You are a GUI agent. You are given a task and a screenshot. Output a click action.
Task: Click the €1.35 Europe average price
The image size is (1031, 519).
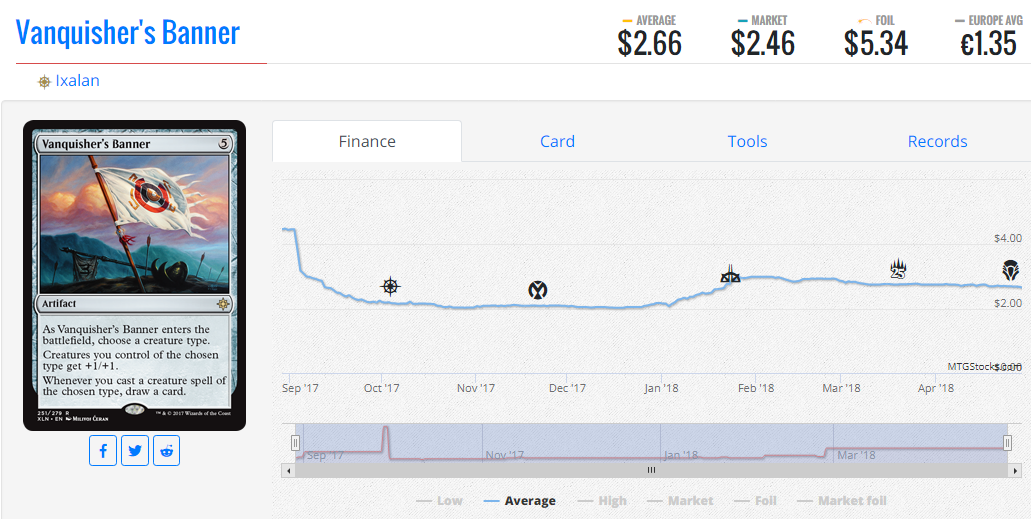click(988, 44)
